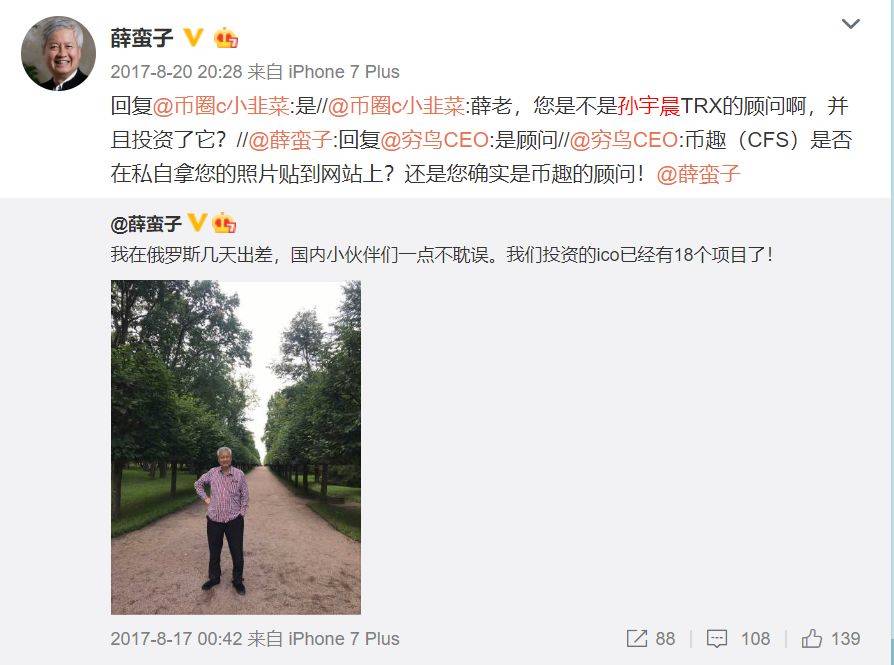Open the @薛蛮子 quoted post author link
The width and height of the screenshot is (894, 665).
pos(146,224)
